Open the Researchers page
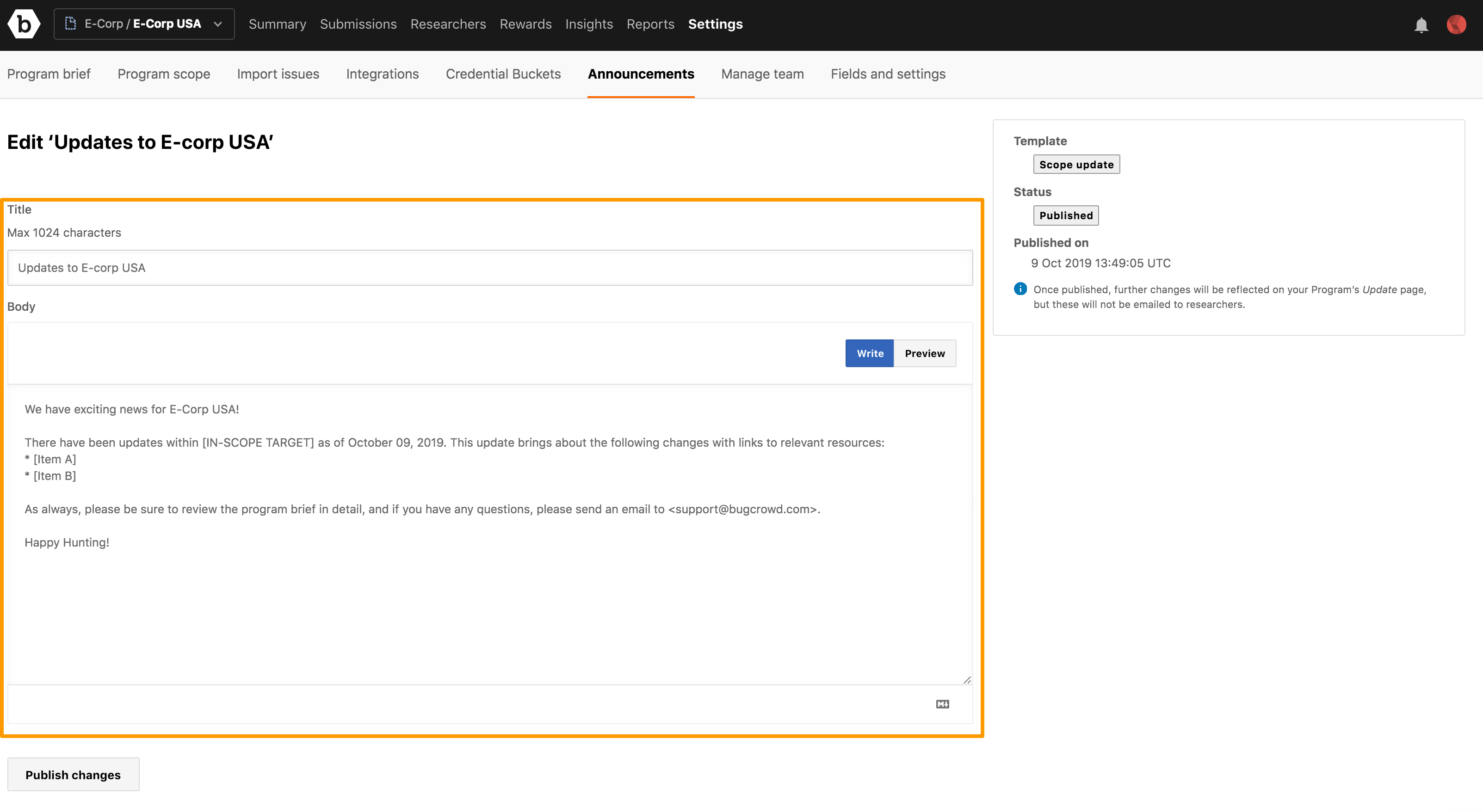Image resolution: width=1483 pixels, height=812 pixels. tap(448, 24)
